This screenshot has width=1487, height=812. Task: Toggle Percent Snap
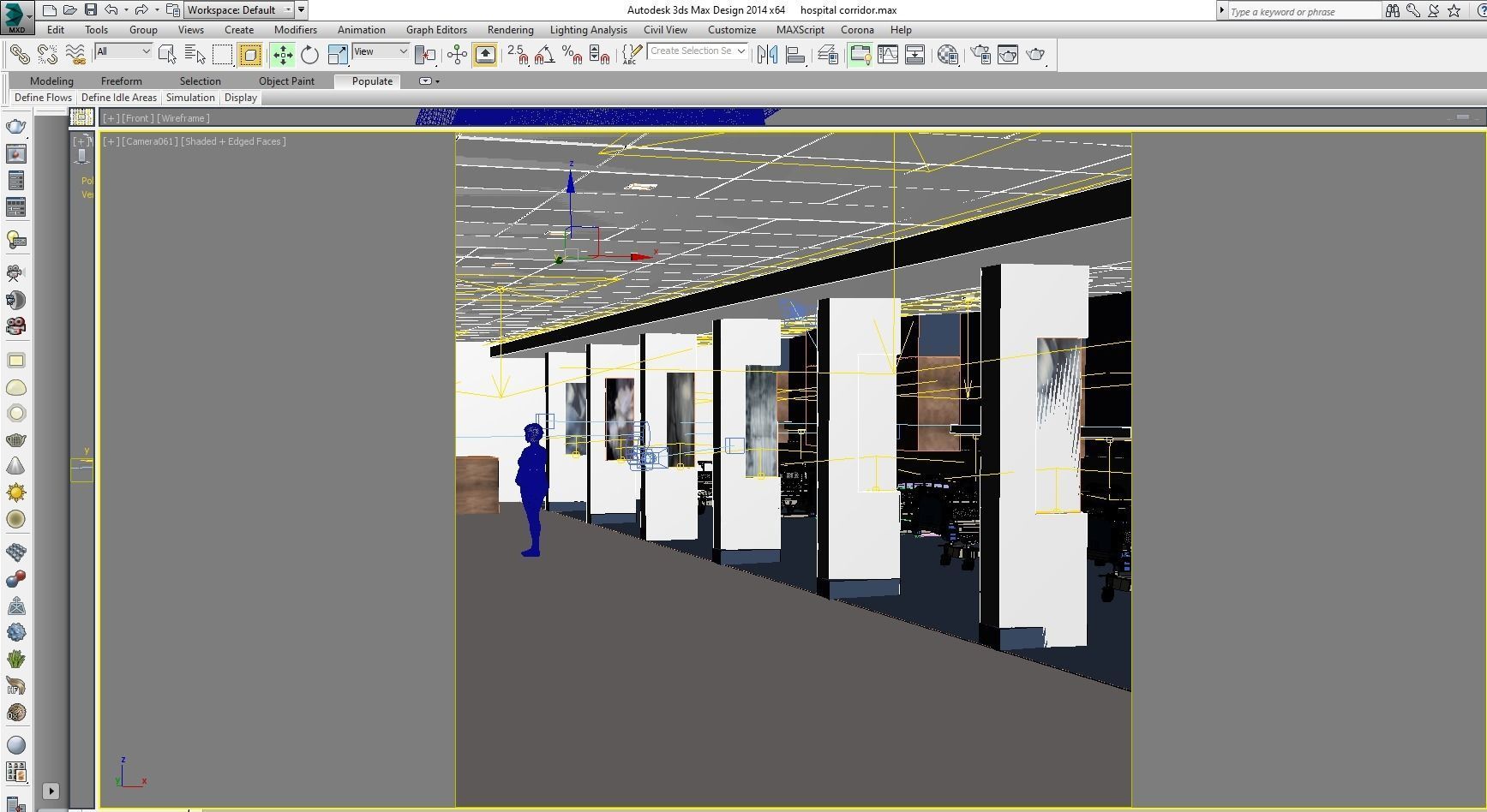(x=573, y=55)
